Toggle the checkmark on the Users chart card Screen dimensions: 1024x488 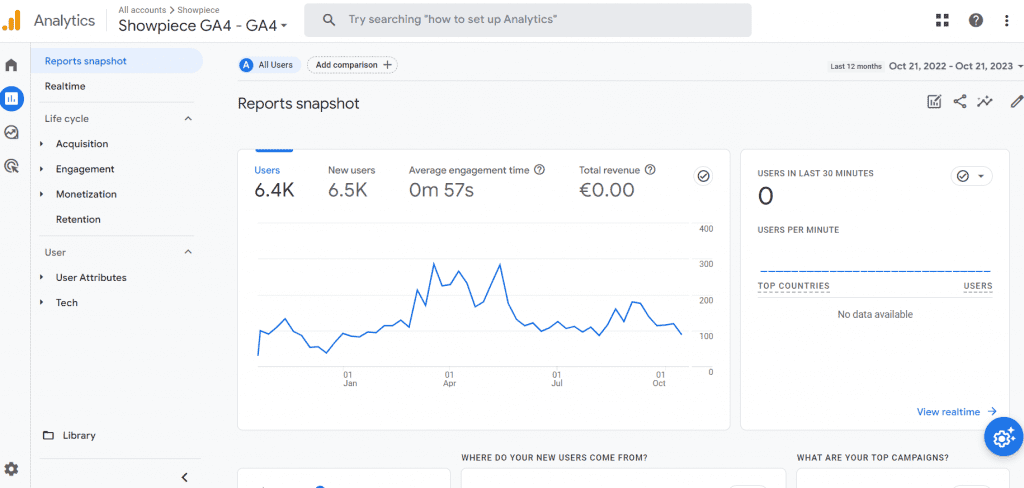703,176
